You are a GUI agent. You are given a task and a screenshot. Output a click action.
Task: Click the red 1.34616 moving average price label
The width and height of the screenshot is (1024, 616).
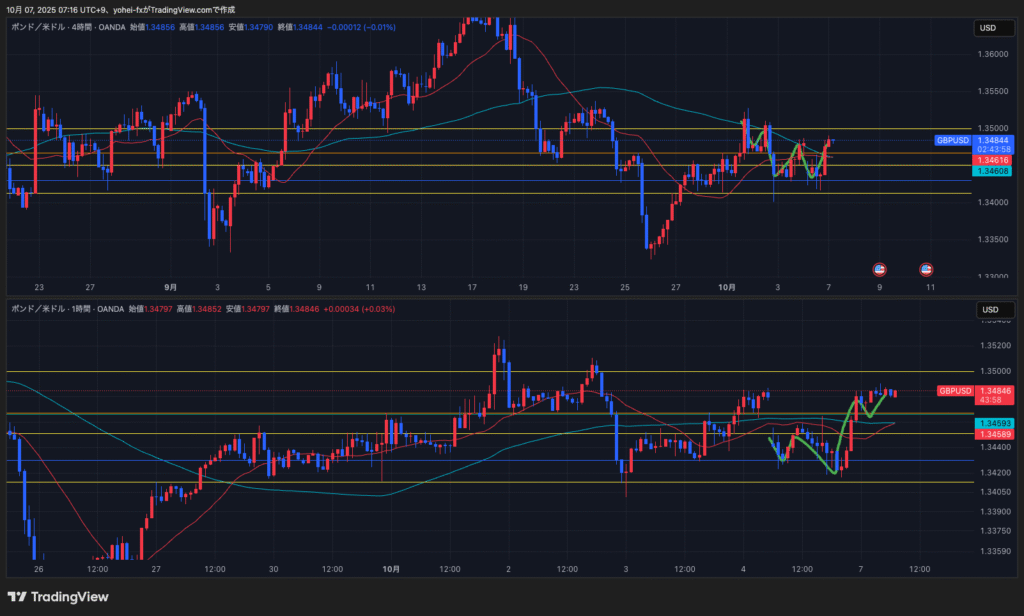pos(994,160)
